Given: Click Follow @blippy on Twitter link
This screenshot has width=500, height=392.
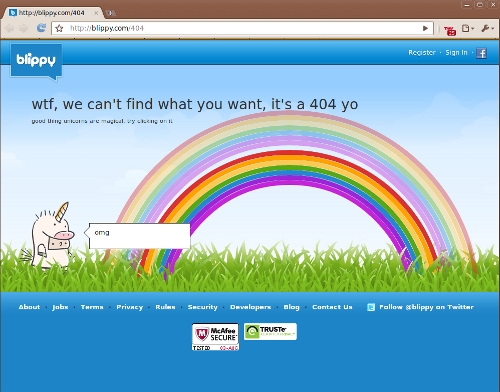Looking at the screenshot, I should click(426, 307).
